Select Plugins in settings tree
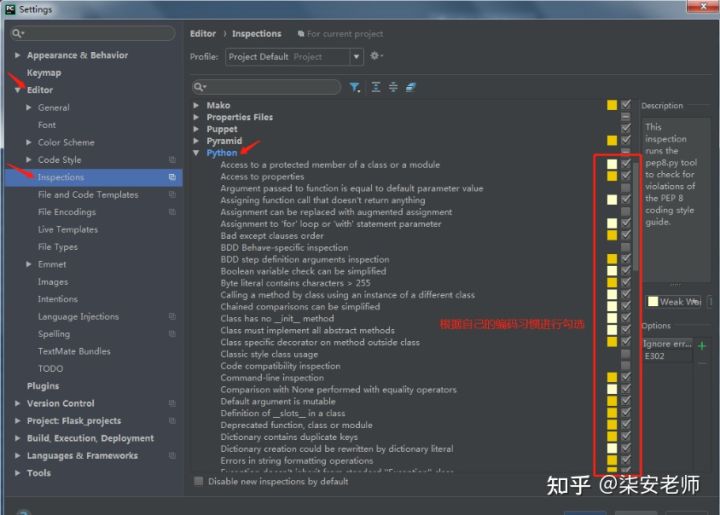 [x=43, y=386]
